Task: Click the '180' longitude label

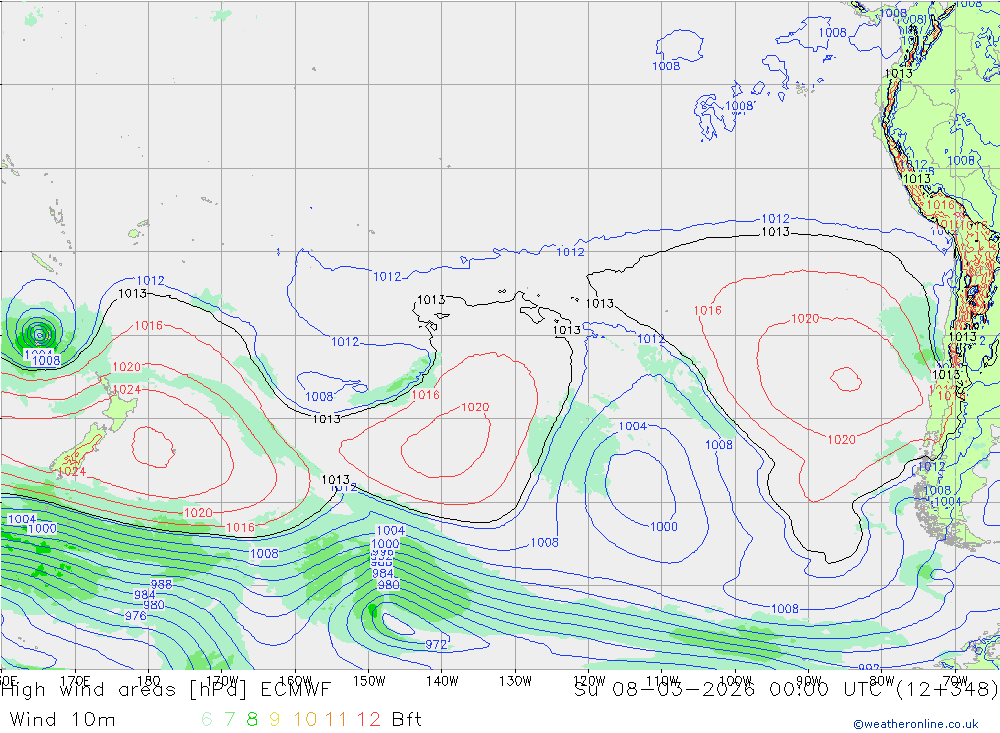Action: [x=149, y=681]
